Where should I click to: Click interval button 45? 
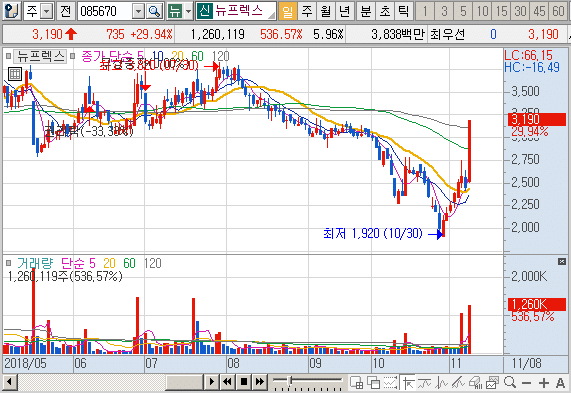[539, 11]
